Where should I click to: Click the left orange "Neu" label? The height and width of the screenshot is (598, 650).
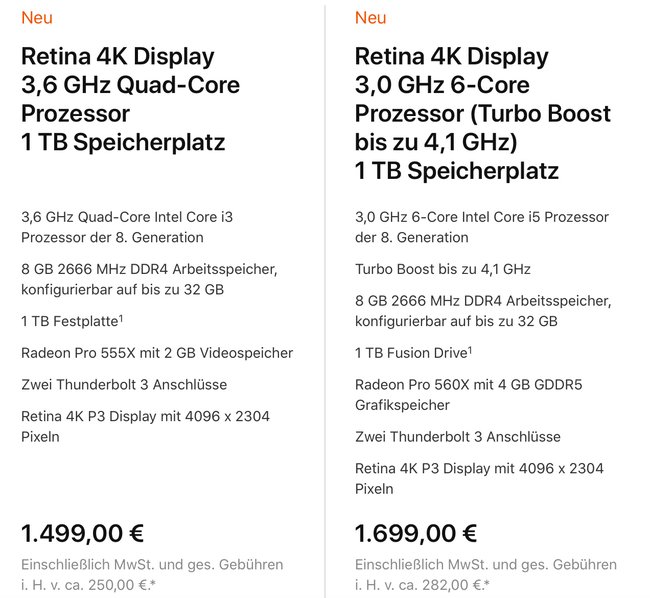(37, 18)
